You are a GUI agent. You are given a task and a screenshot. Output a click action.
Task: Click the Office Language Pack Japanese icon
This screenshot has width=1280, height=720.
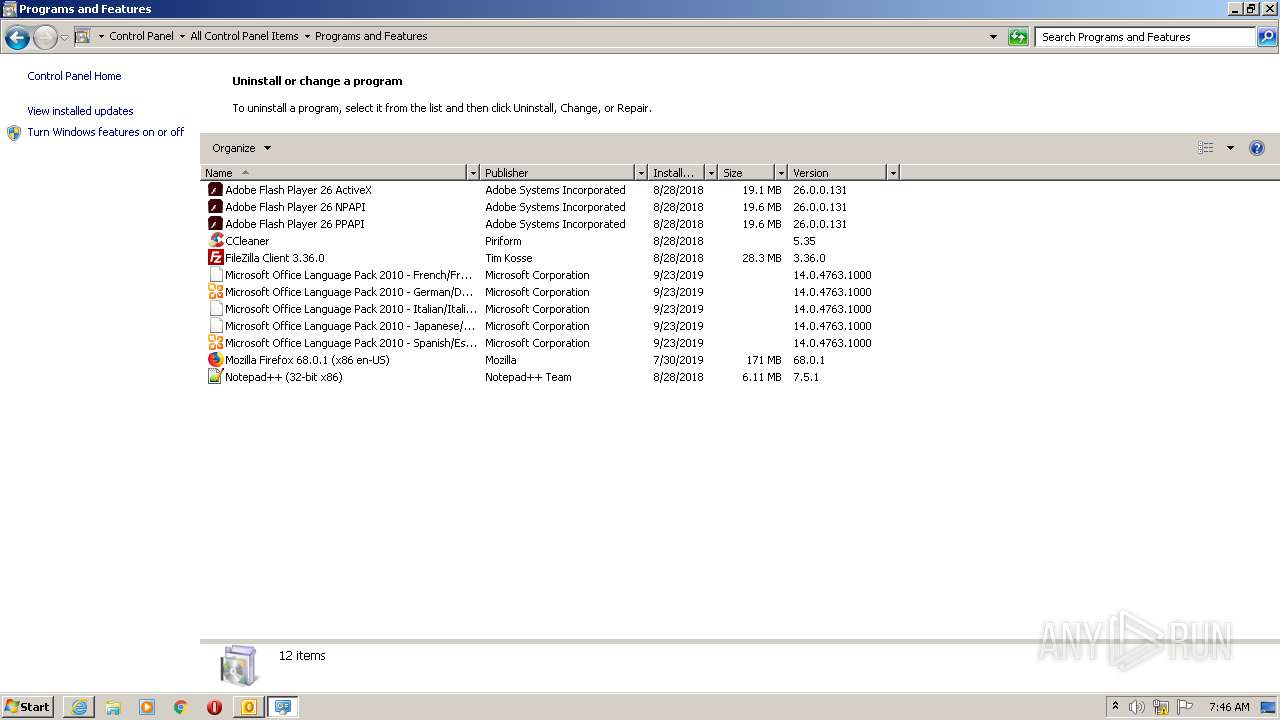coord(215,326)
